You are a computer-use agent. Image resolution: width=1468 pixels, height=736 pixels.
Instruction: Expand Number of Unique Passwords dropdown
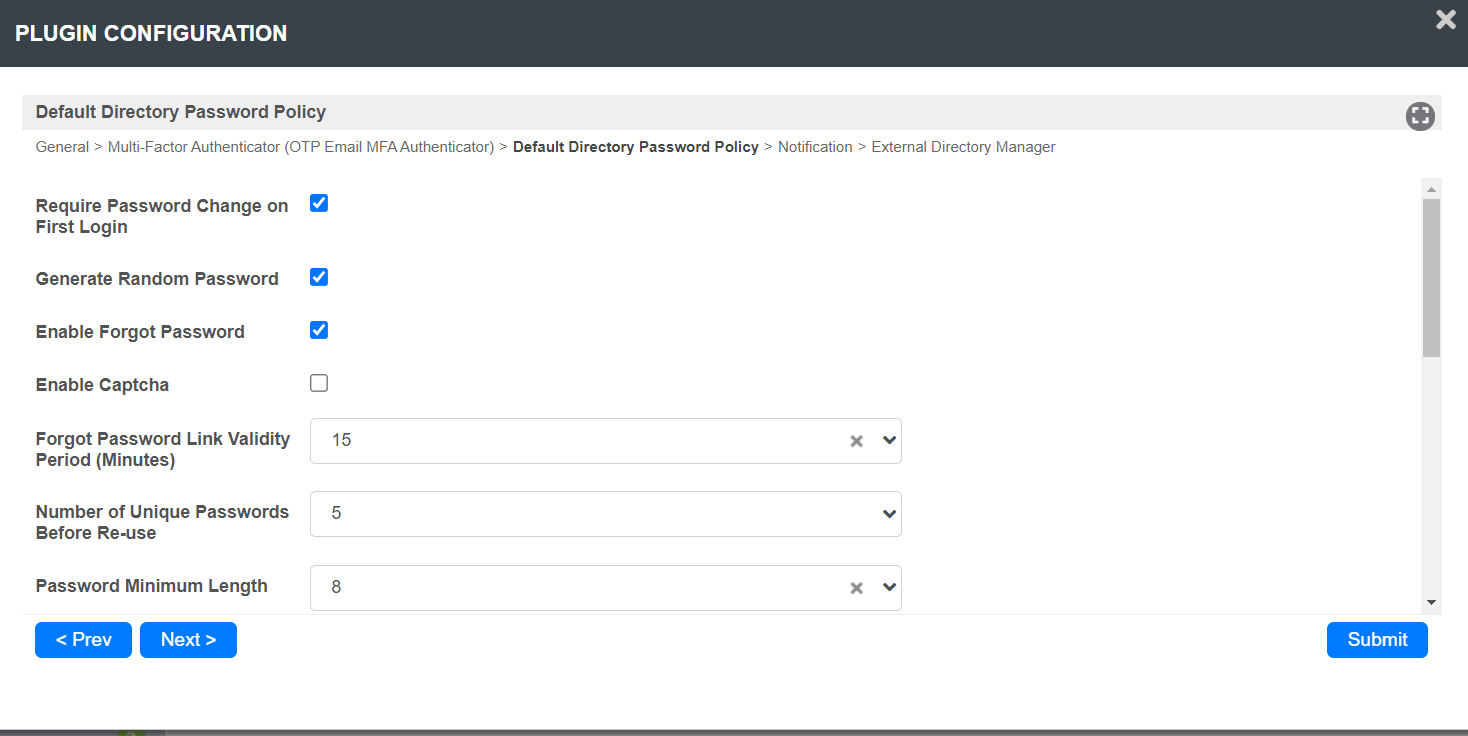(x=889, y=514)
